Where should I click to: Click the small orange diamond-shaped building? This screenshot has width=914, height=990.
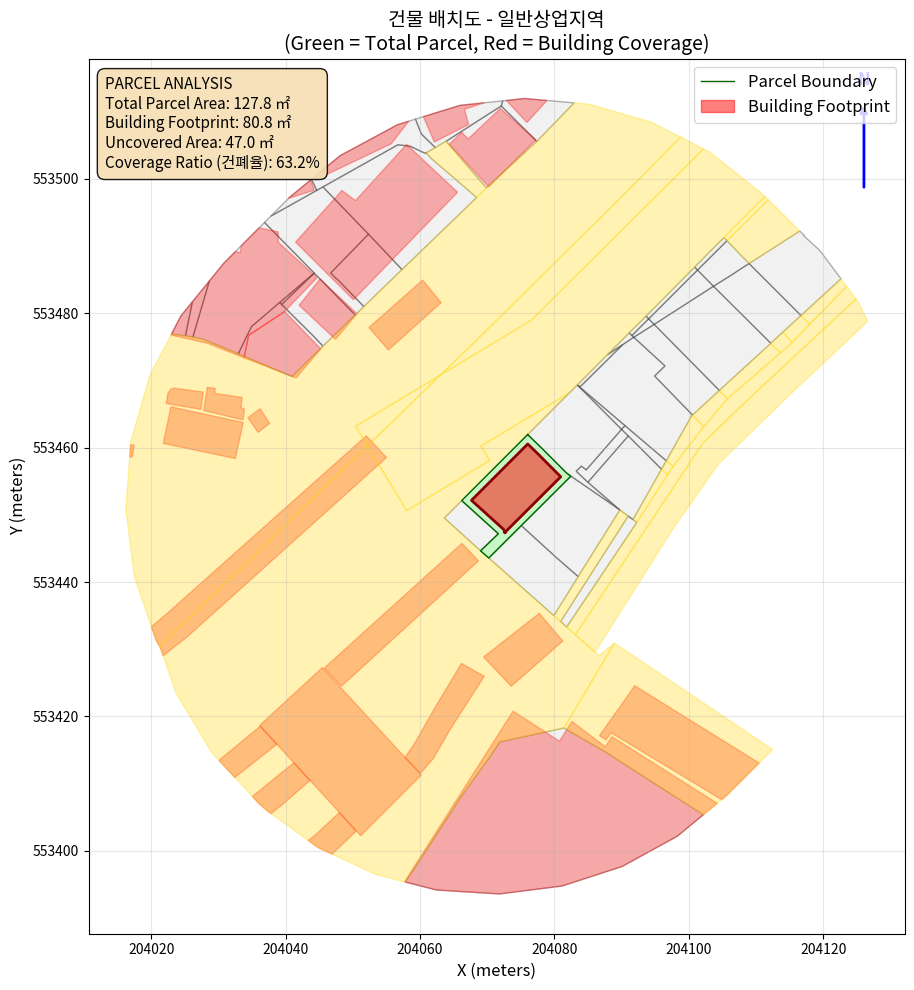[259, 420]
